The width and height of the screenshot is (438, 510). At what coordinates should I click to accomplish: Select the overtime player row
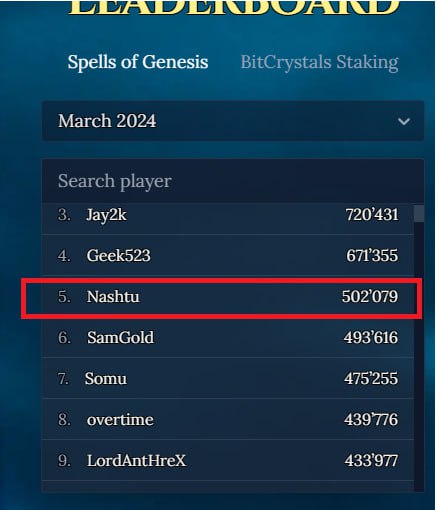228,419
